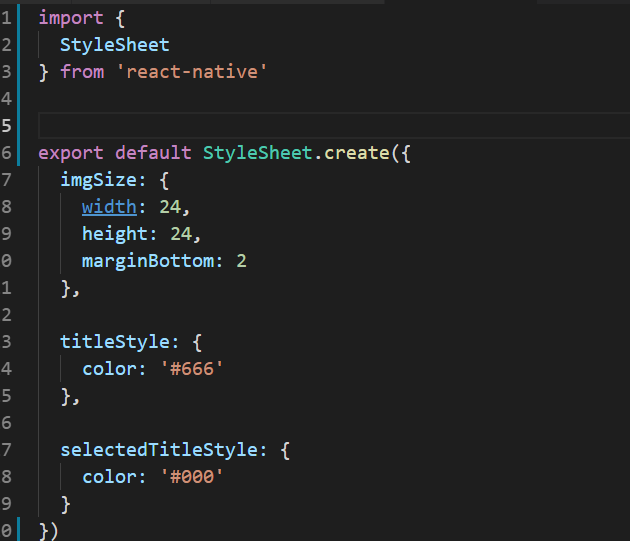Click 'color' key inside selectedTitleStyle
This screenshot has width=630, height=541.
109,477
